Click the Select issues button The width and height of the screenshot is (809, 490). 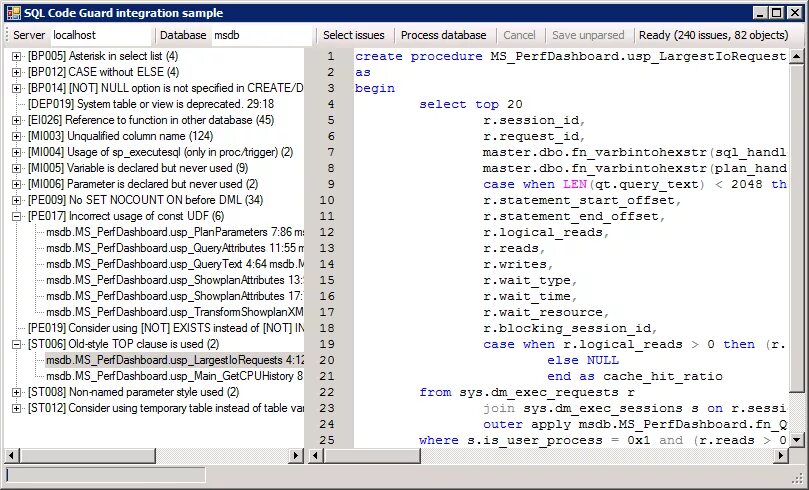click(x=354, y=35)
